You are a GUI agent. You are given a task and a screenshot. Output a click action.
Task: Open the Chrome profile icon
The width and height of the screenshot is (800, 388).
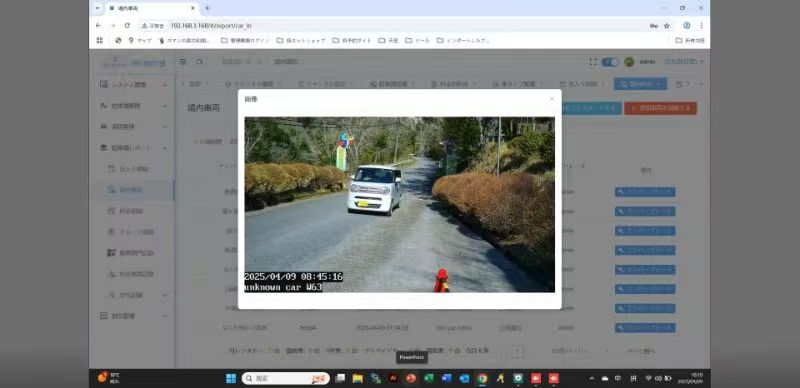[687, 26]
